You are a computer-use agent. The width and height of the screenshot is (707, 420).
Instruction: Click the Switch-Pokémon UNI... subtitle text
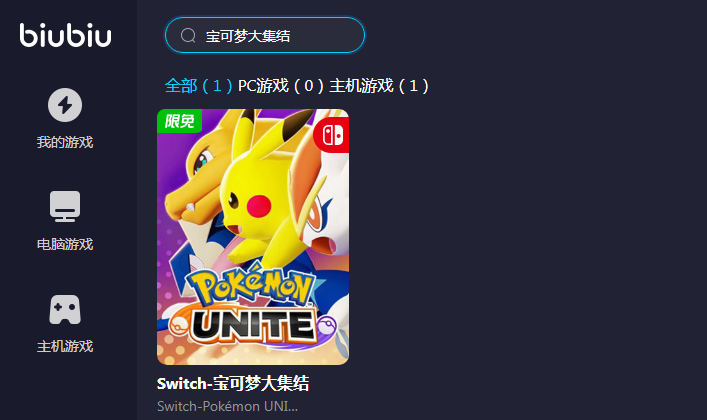[x=227, y=406]
